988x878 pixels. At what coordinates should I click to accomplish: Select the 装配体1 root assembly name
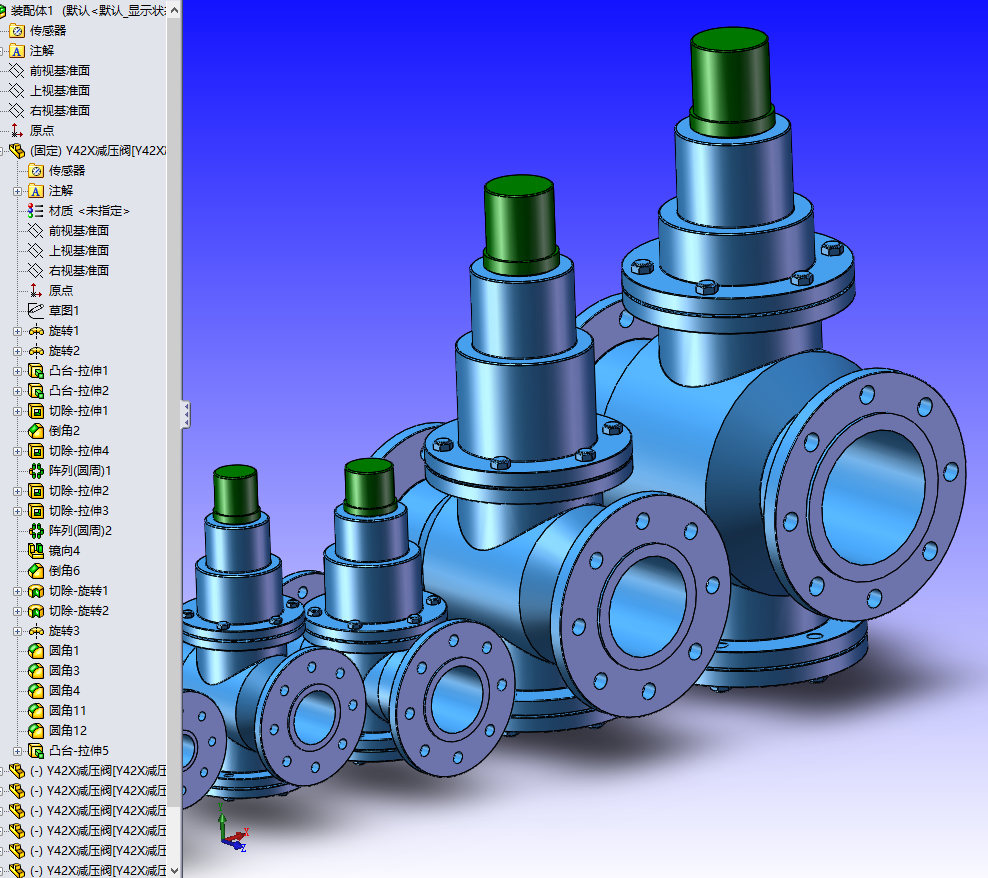32,11
